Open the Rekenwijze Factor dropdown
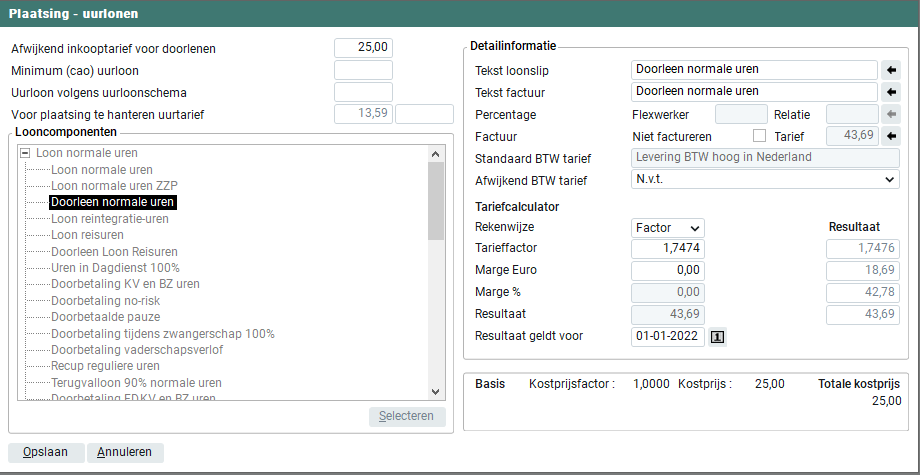Viewport: 920px width, 475px height. pos(668,228)
